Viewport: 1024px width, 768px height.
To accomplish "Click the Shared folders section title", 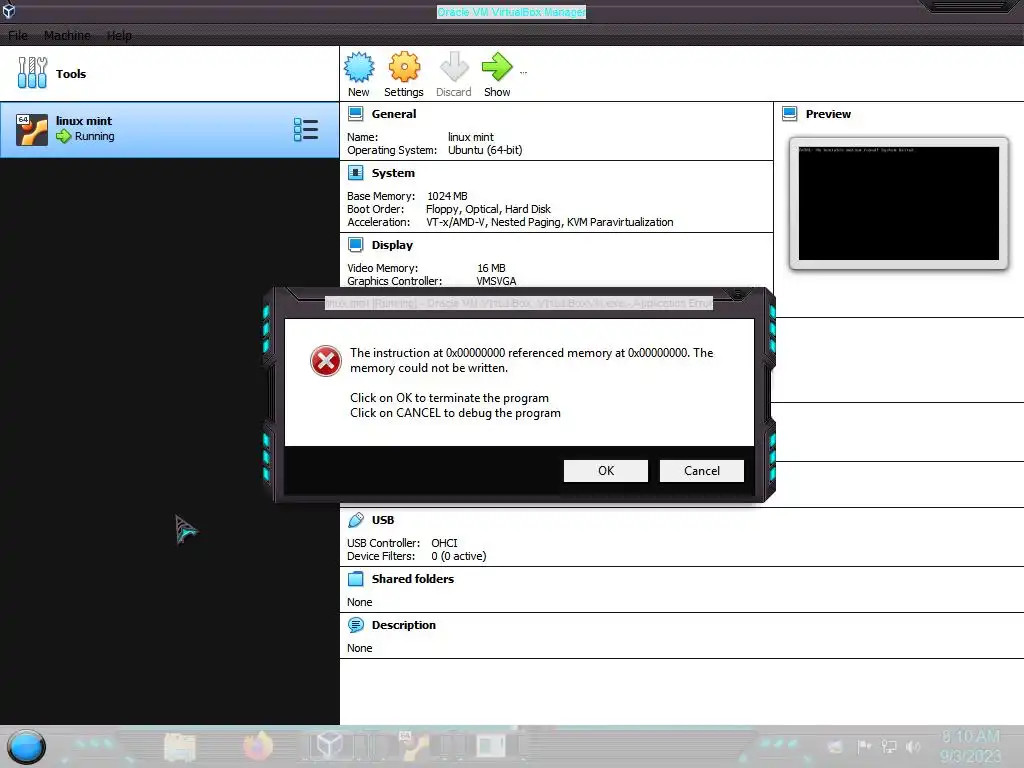I will click(x=413, y=579).
